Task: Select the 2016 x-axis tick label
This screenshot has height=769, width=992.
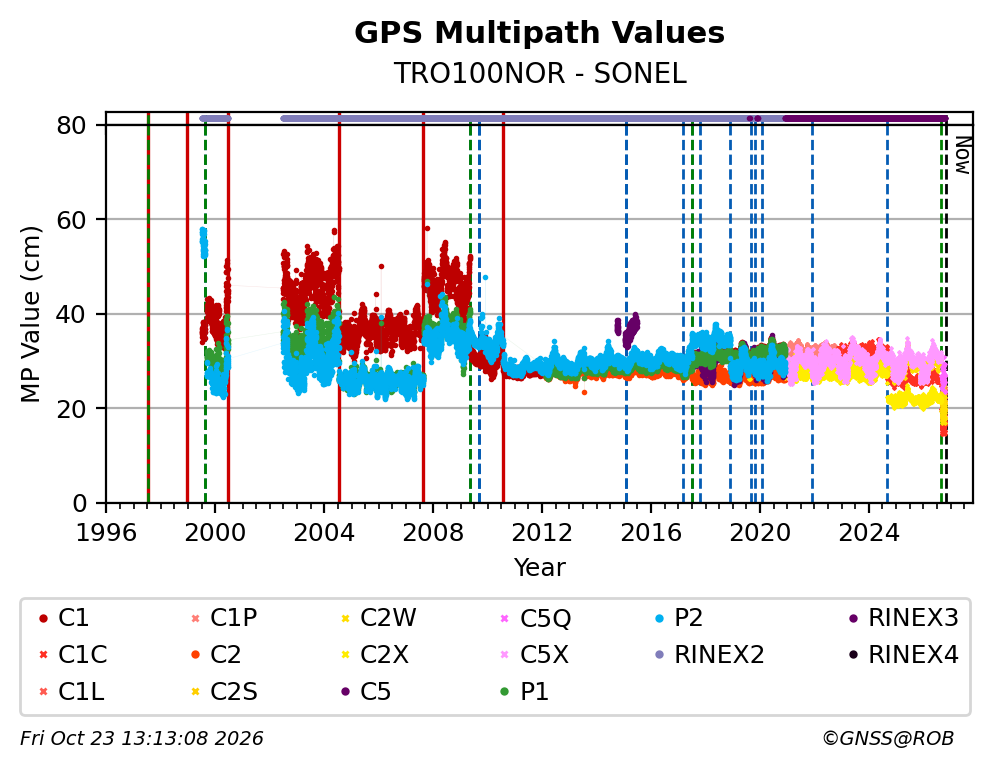Action: tap(651, 533)
